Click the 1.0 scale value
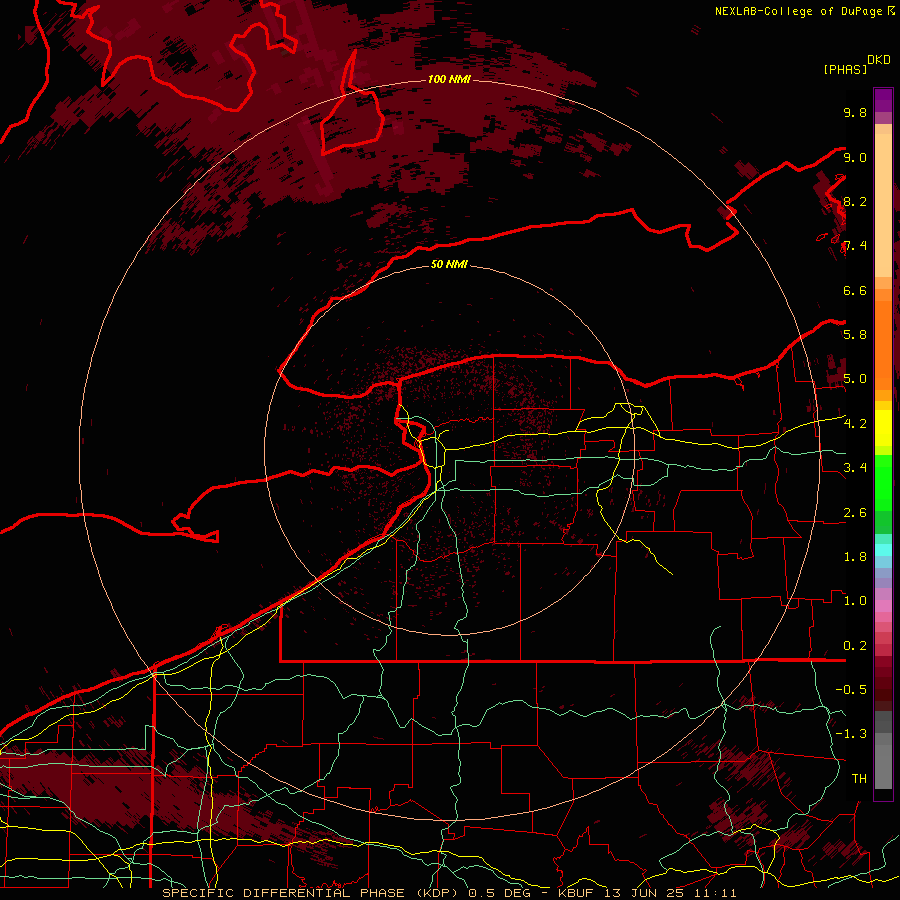Image resolution: width=900 pixels, height=900 pixels. [x=855, y=600]
